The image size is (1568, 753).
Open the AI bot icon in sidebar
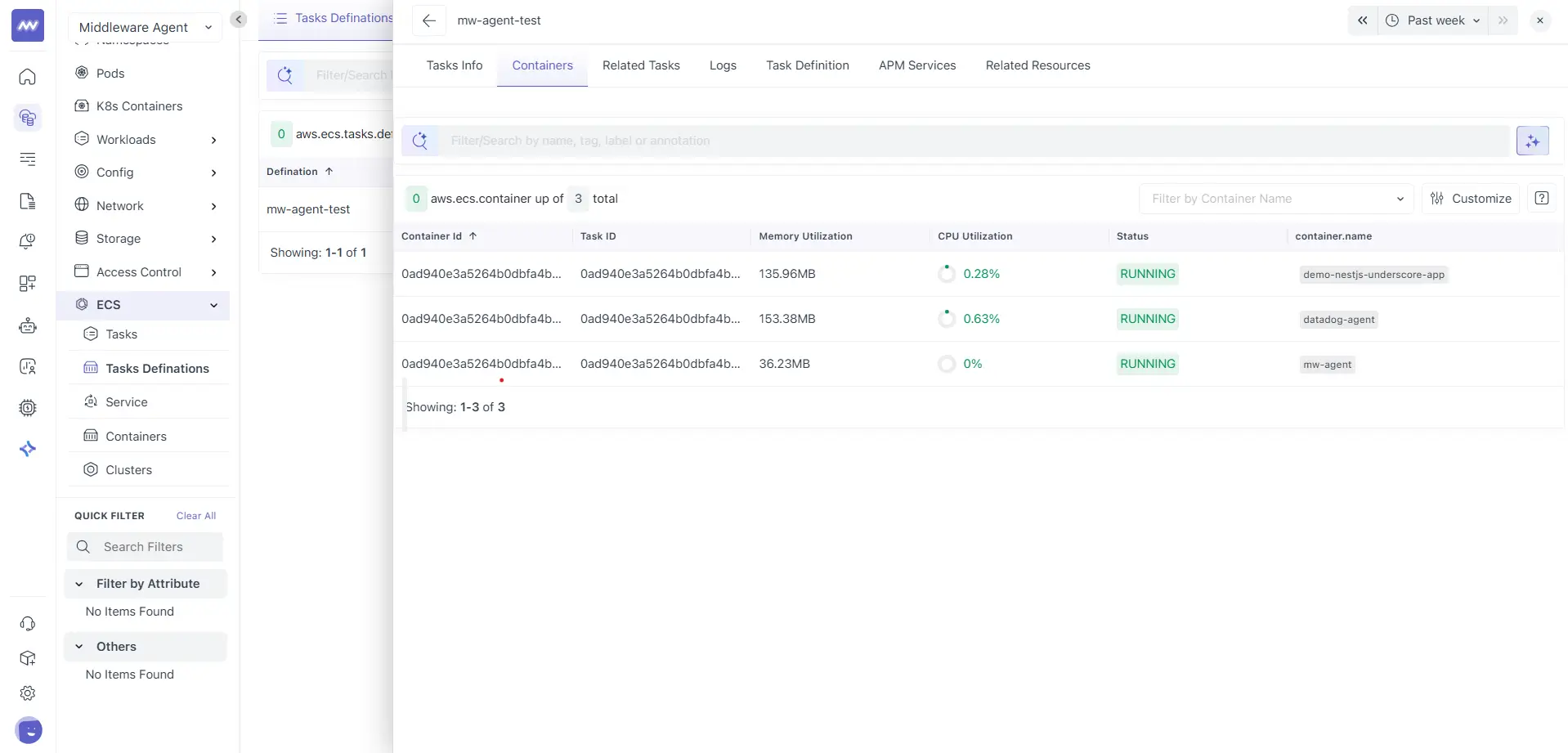28,325
